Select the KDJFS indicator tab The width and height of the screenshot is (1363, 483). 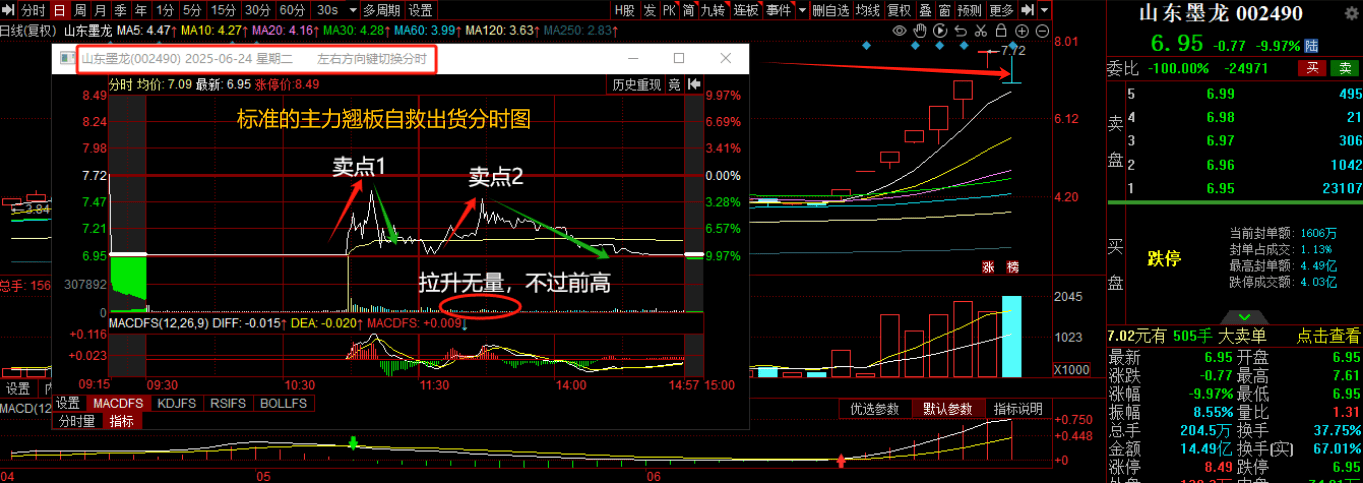(176, 403)
